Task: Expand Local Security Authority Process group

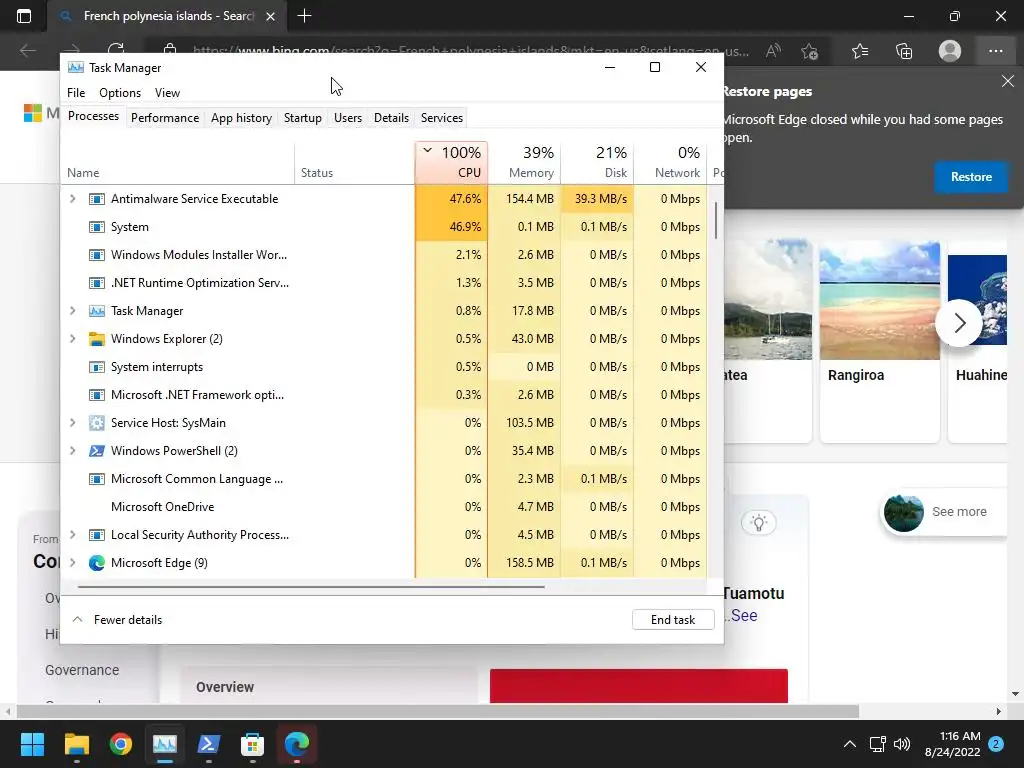Action: coord(72,535)
